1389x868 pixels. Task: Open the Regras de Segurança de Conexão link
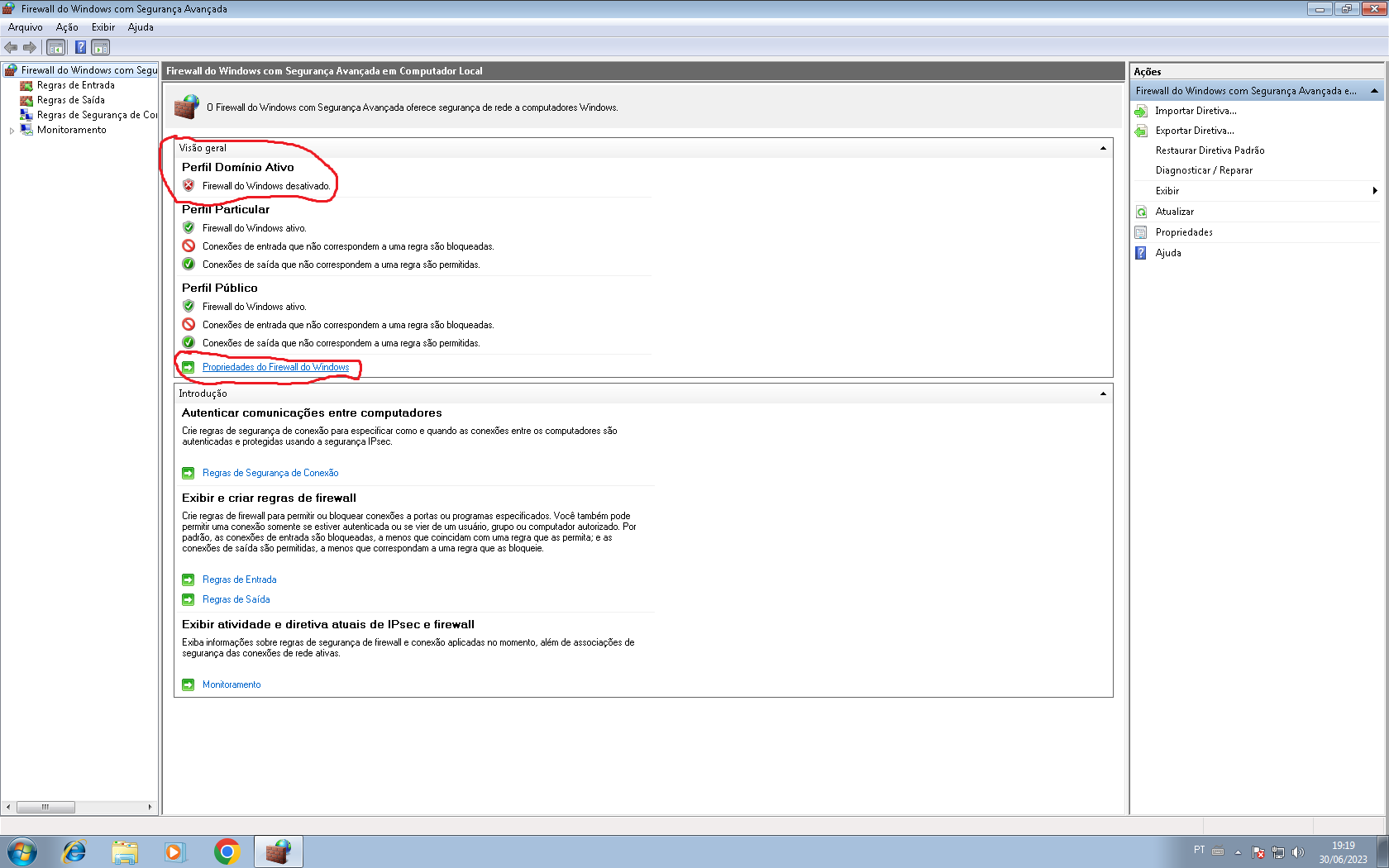[x=270, y=473]
